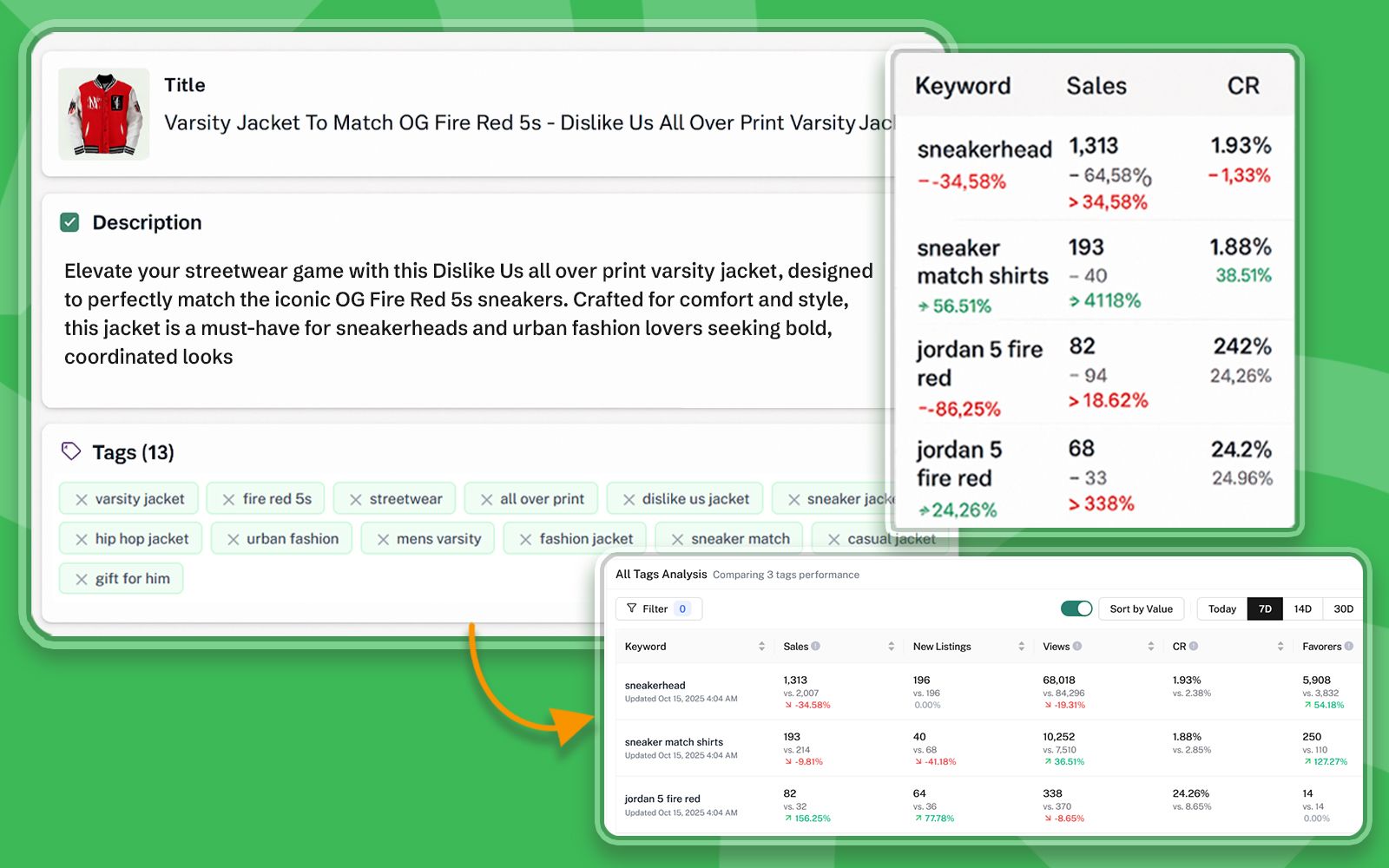
Task: Click the info icon next to Views
Action: (x=1077, y=646)
